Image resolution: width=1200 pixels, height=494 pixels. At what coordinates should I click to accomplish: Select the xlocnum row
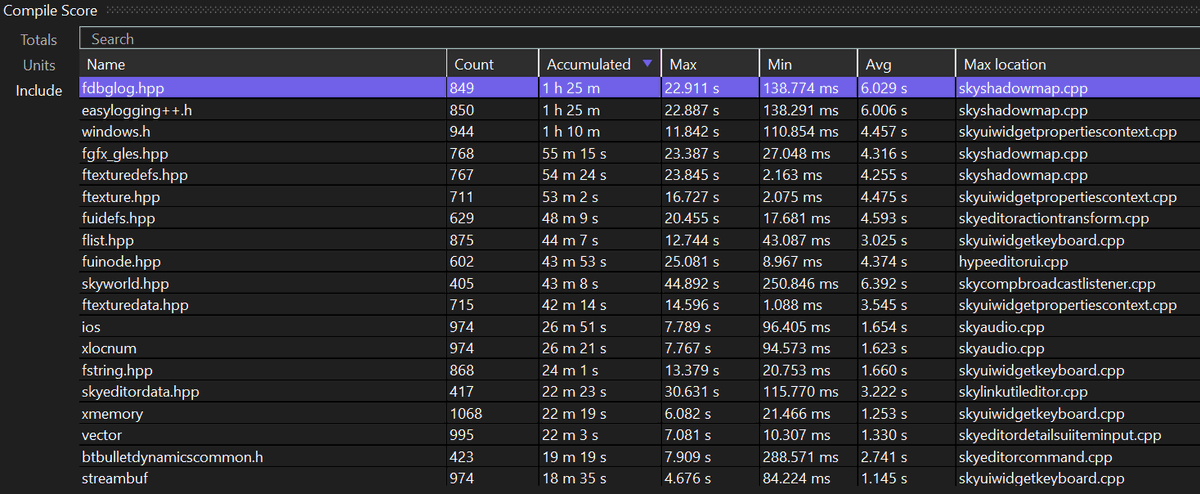639,349
